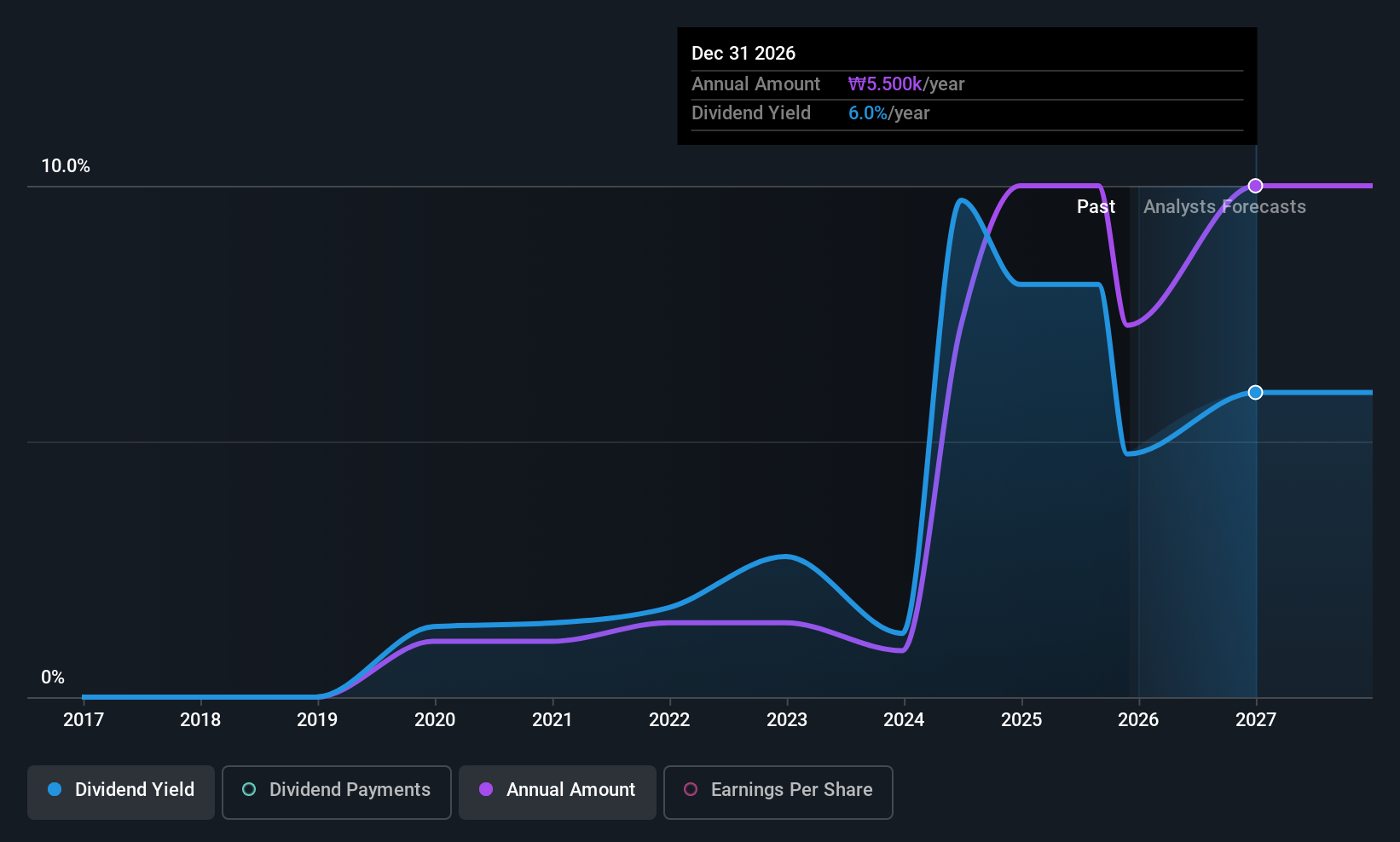Click the 2024 mark on the timeline axis
The height and width of the screenshot is (842, 1400).
click(x=904, y=719)
